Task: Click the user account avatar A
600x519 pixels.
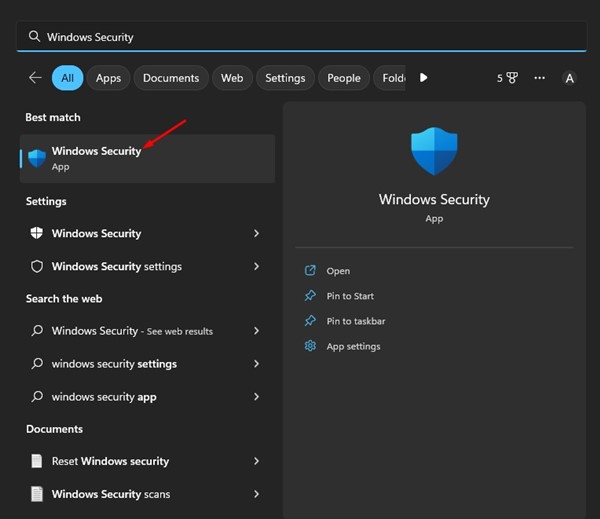Action: tap(570, 78)
